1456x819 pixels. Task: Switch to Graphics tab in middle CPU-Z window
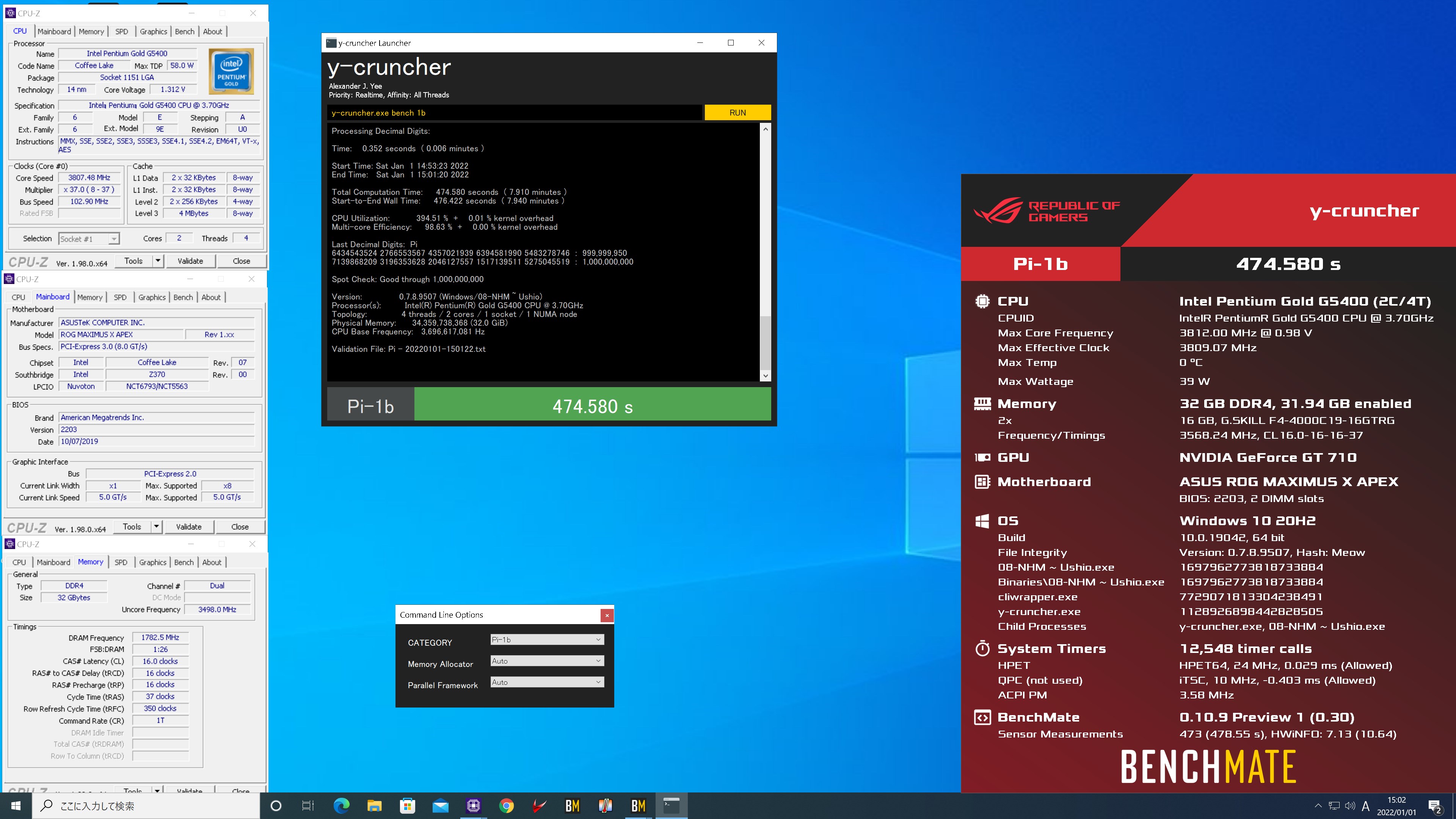tap(152, 297)
